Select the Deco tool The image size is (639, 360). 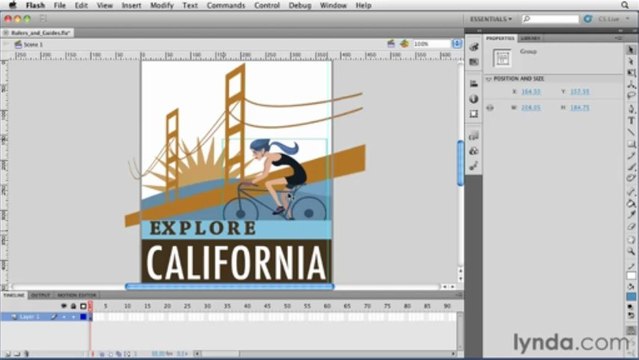click(631, 178)
